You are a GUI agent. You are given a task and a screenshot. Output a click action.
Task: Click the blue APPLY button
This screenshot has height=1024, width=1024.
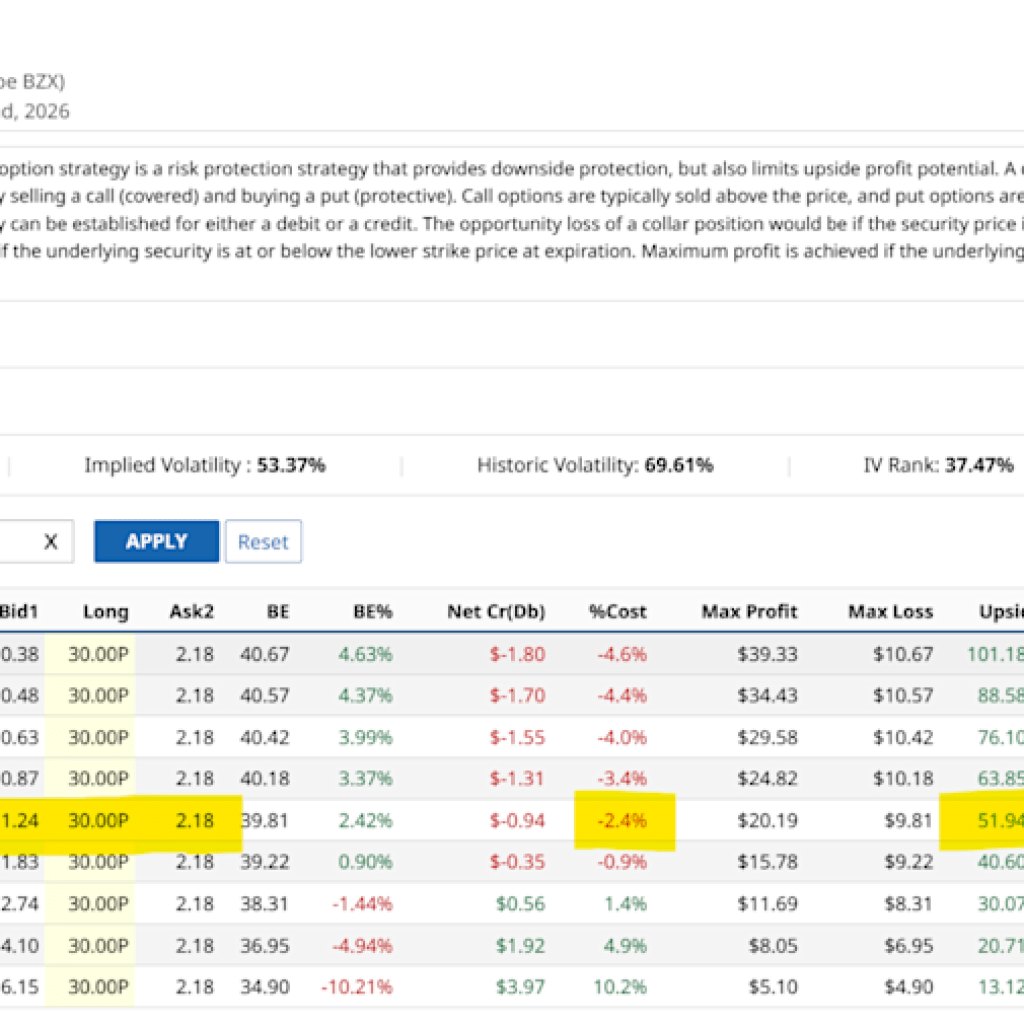(x=156, y=541)
